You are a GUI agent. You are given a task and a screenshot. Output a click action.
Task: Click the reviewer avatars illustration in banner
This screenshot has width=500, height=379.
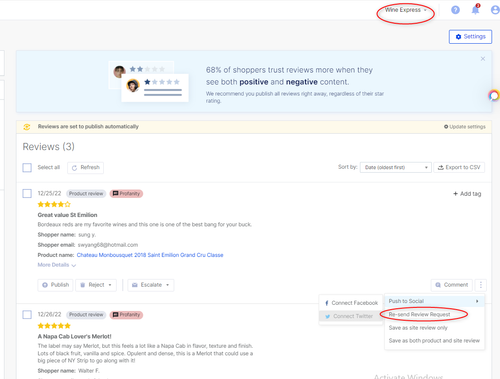tap(148, 82)
